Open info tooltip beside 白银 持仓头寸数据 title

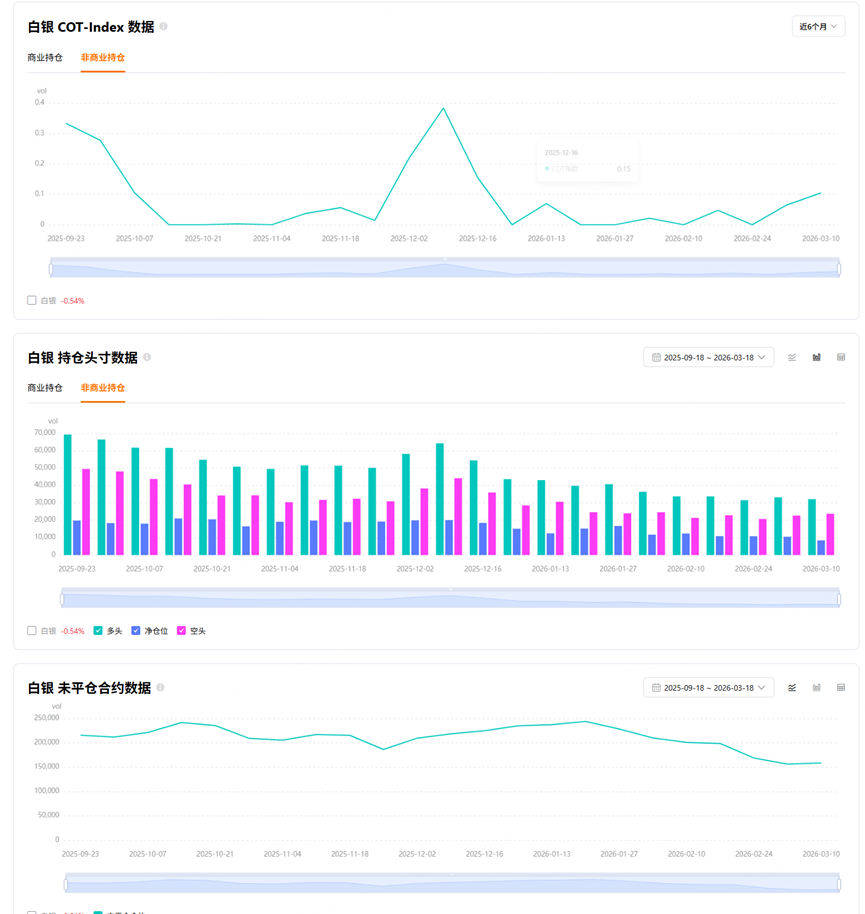click(147, 357)
